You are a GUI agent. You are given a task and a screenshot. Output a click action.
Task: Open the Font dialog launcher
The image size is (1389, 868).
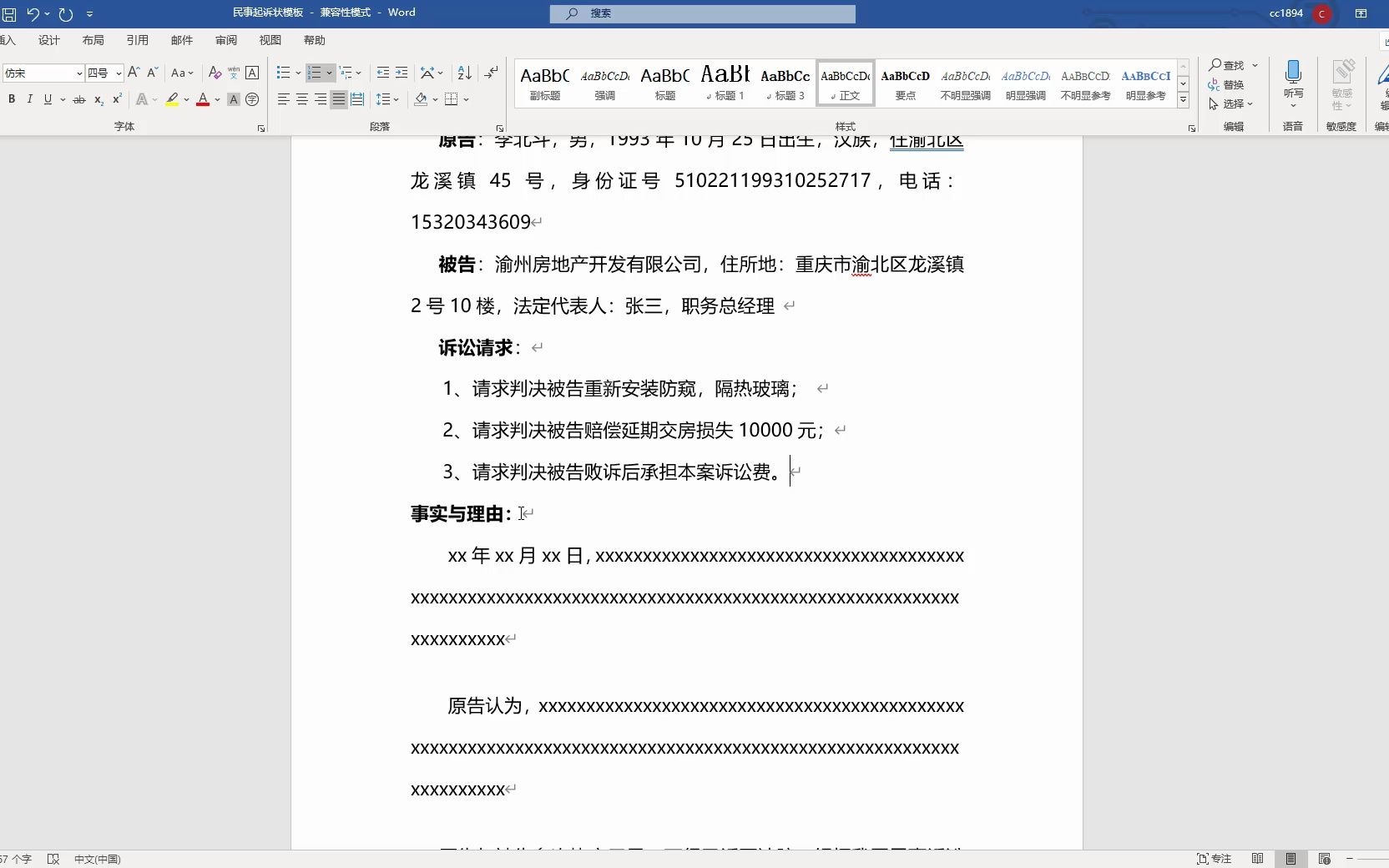(261, 128)
